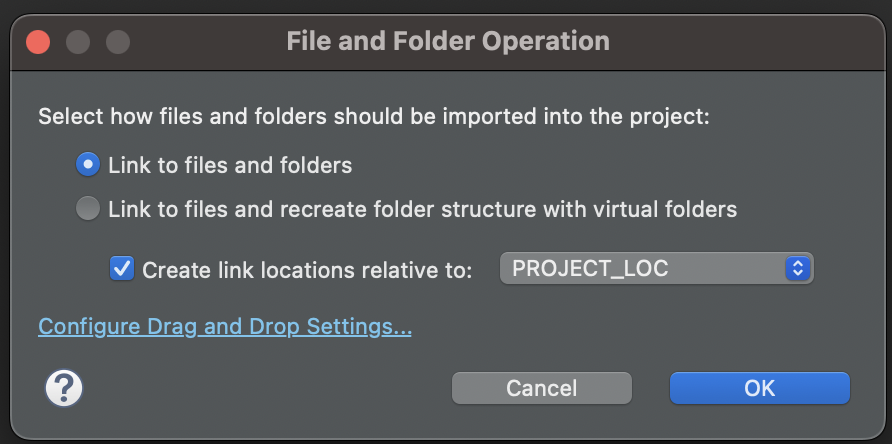The image size is (892, 444).
Task: Click the 'Create link locations relative to:' label
Action: [x=307, y=269]
